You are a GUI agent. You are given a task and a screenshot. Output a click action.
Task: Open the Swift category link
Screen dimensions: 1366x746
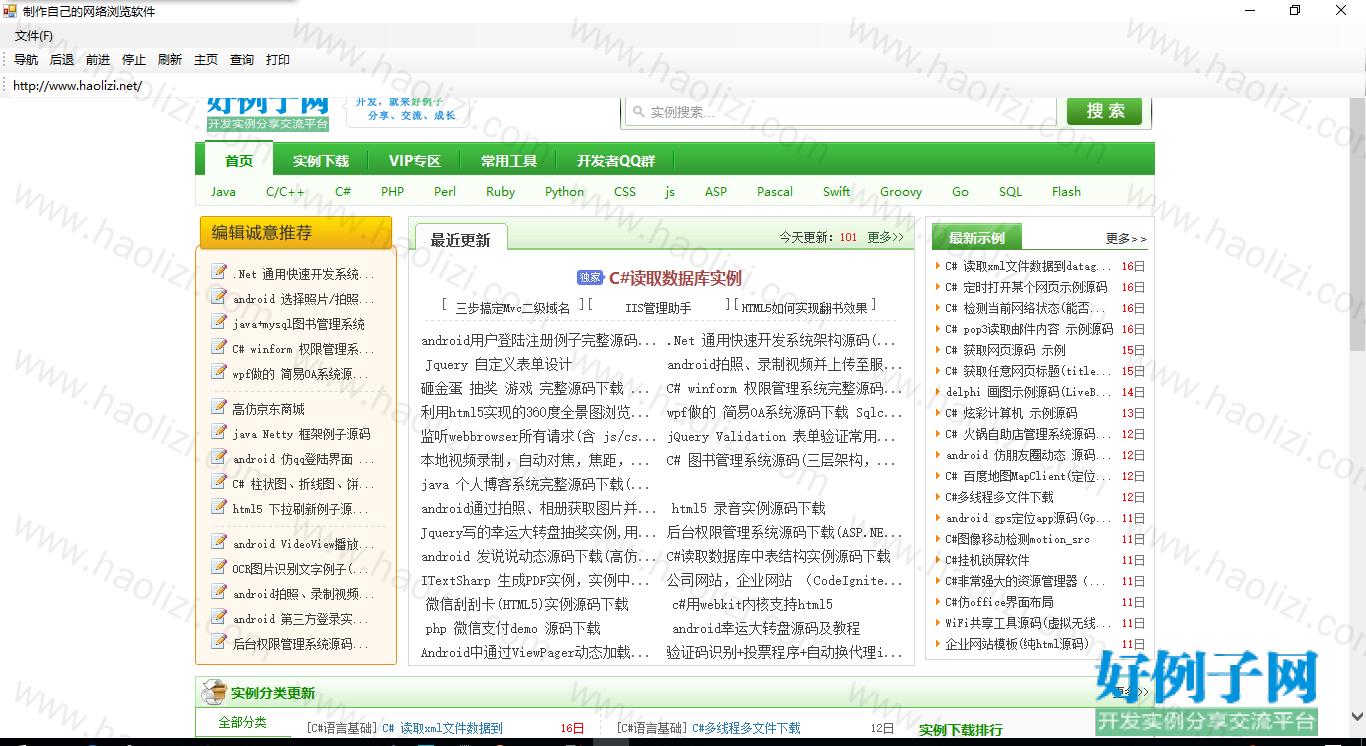click(836, 192)
